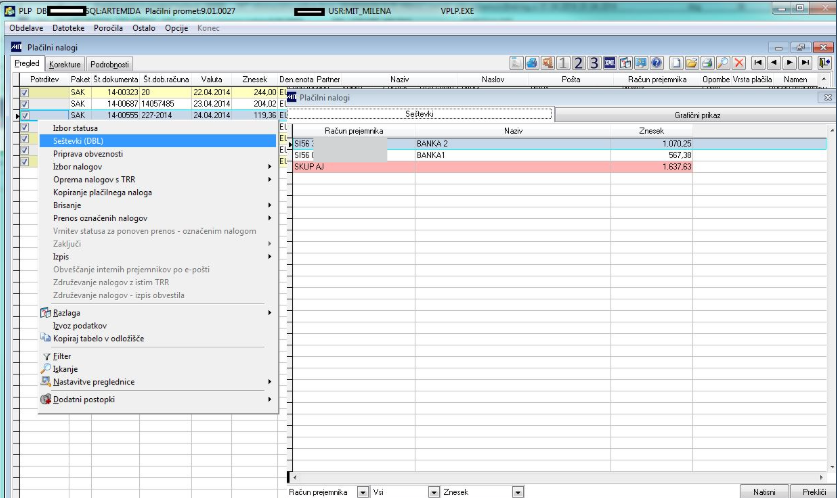Viewport: 837px width, 498px height.
Task: Click the funnel icon beside Filter
Action: coord(46,357)
